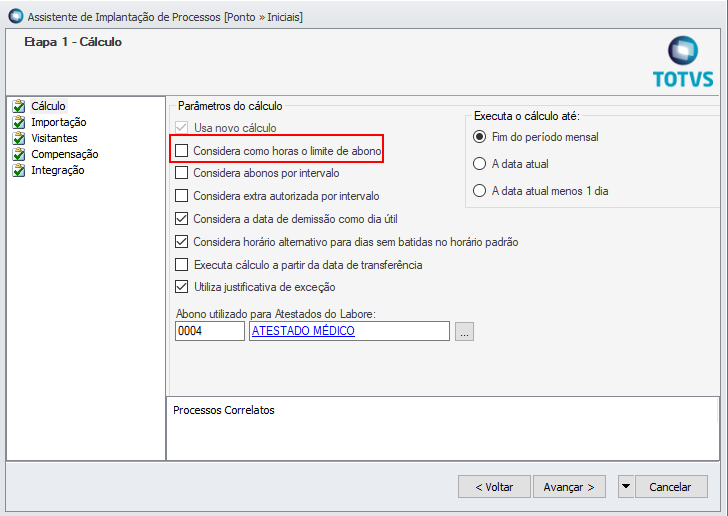Click the Visitantes step checkmark icon
728x516 pixels.
coord(17,138)
